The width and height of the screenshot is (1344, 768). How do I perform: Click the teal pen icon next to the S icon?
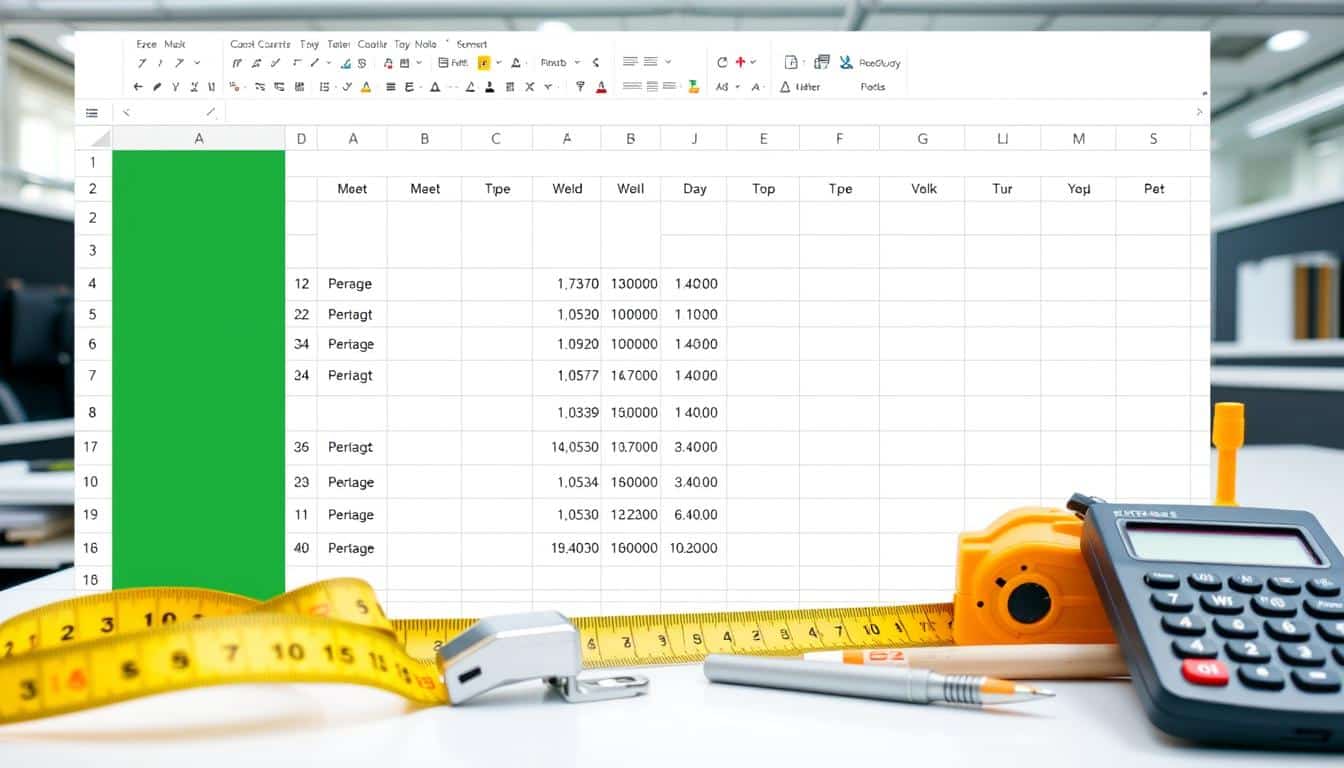click(346, 62)
